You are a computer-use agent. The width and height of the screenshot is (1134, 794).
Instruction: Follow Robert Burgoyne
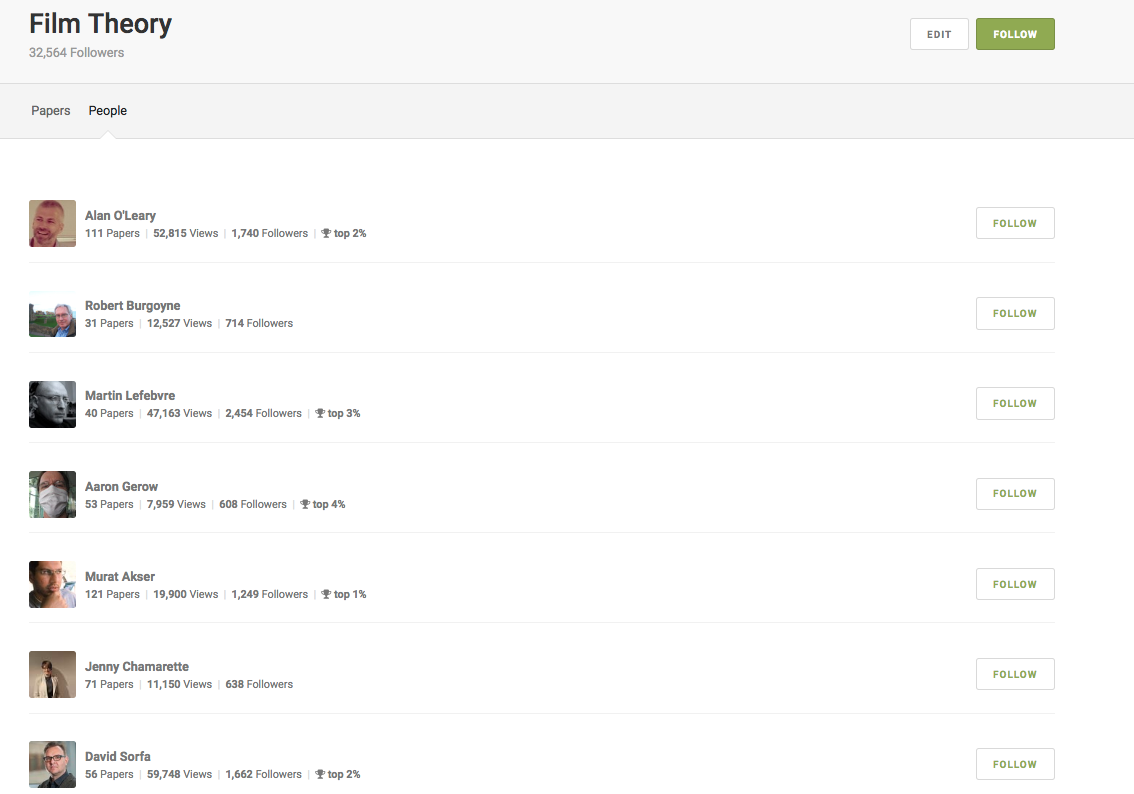(x=1014, y=313)
